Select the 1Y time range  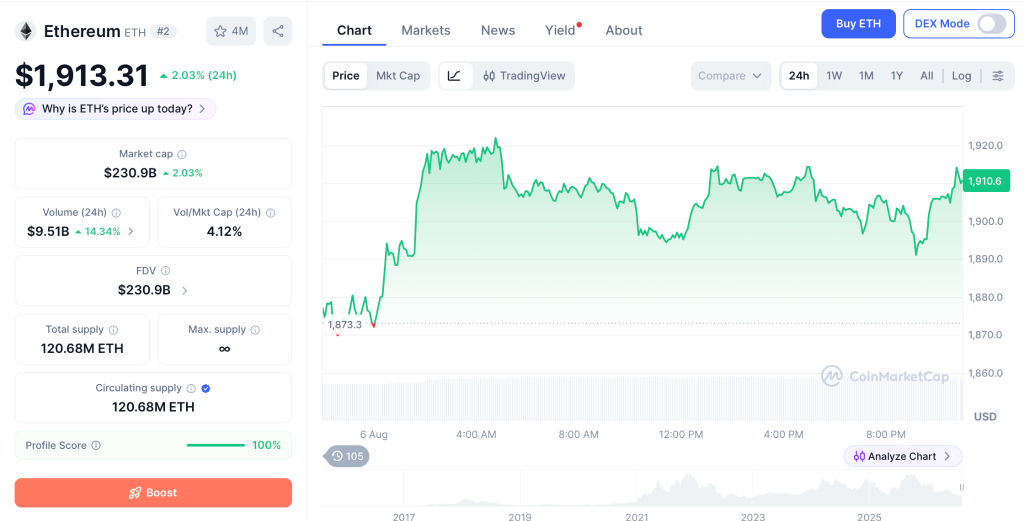click(897, 76)
